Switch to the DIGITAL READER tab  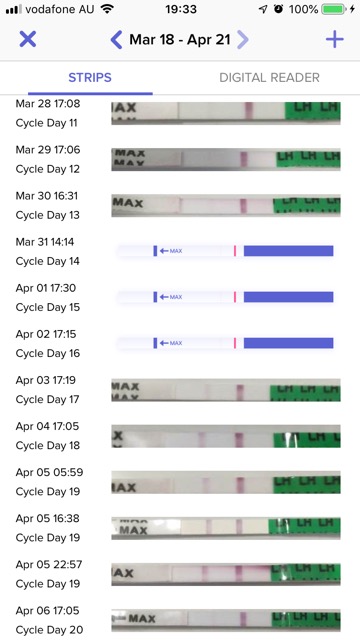pos(269,78)
